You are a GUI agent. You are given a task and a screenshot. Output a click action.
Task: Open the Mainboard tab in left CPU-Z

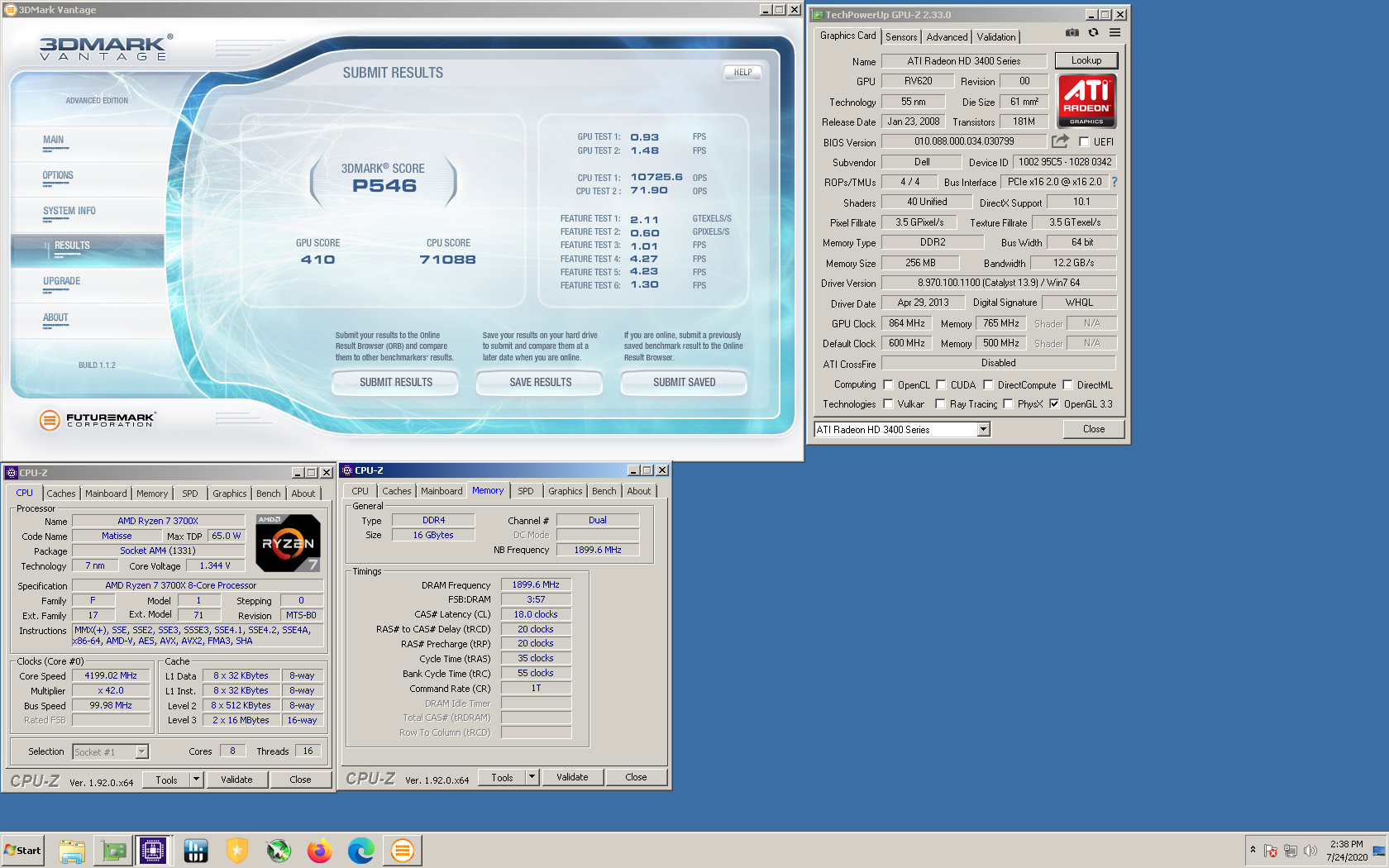pyautogui.click(x=106, y=494)
